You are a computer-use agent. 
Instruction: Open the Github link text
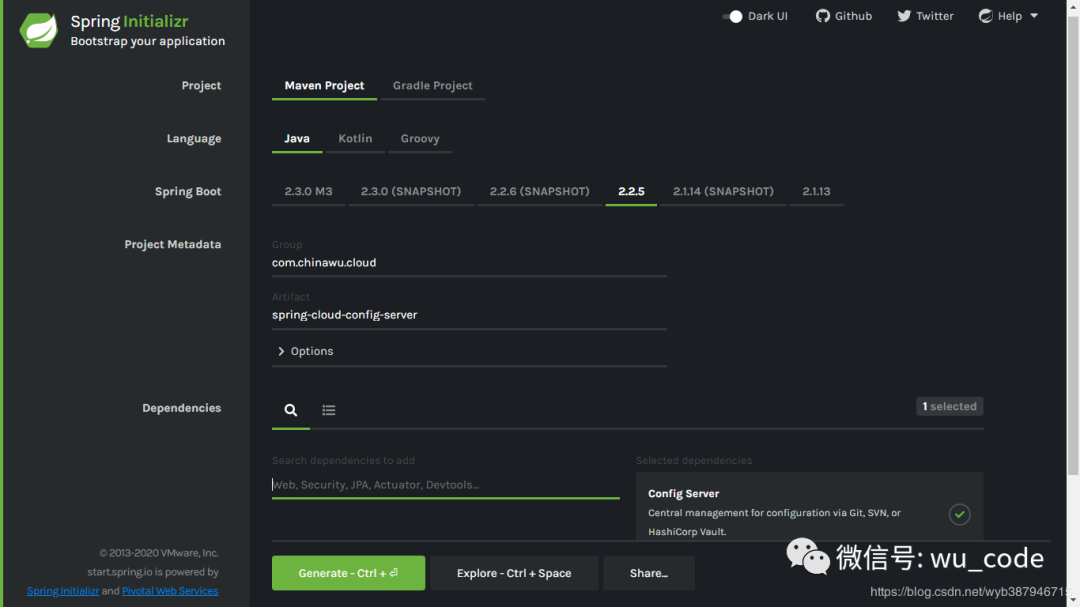click(x=853, y=16)
